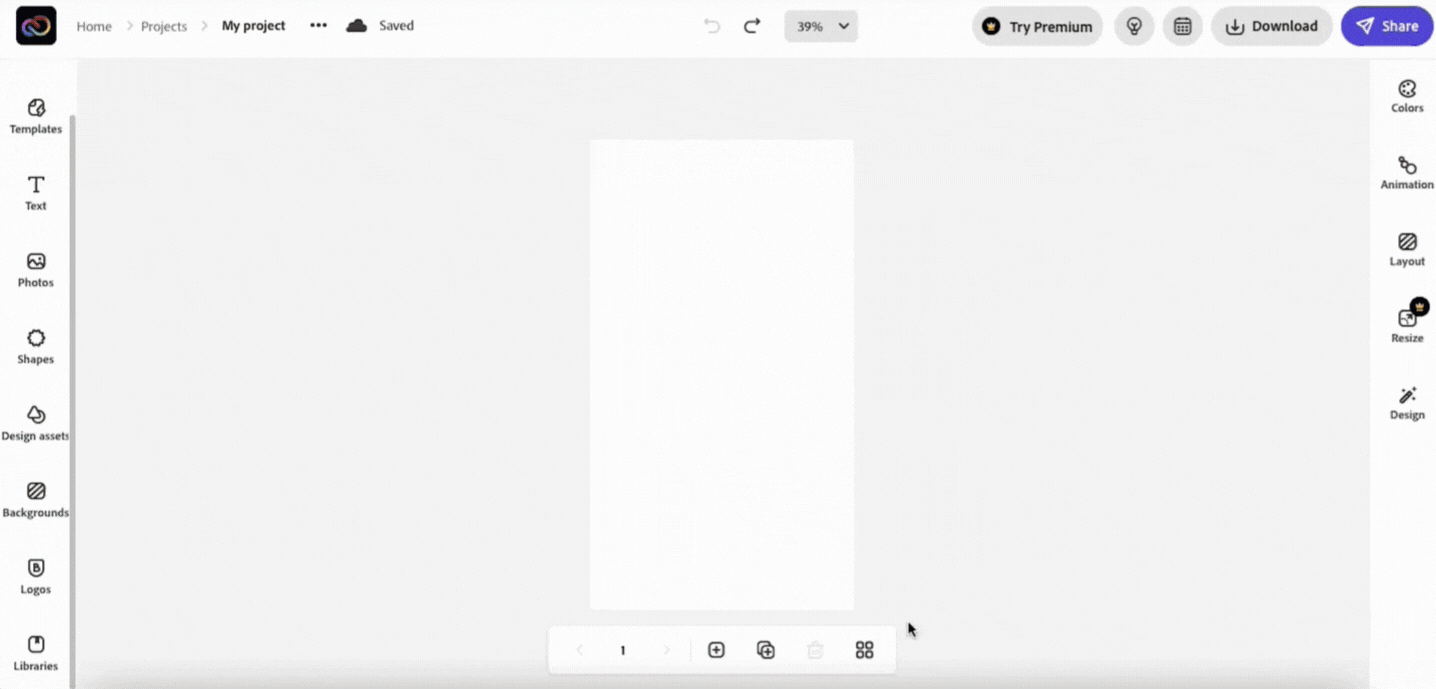Open the Logos panel
This screenshot has width=1436, height=689.
[x=36, y=577]
